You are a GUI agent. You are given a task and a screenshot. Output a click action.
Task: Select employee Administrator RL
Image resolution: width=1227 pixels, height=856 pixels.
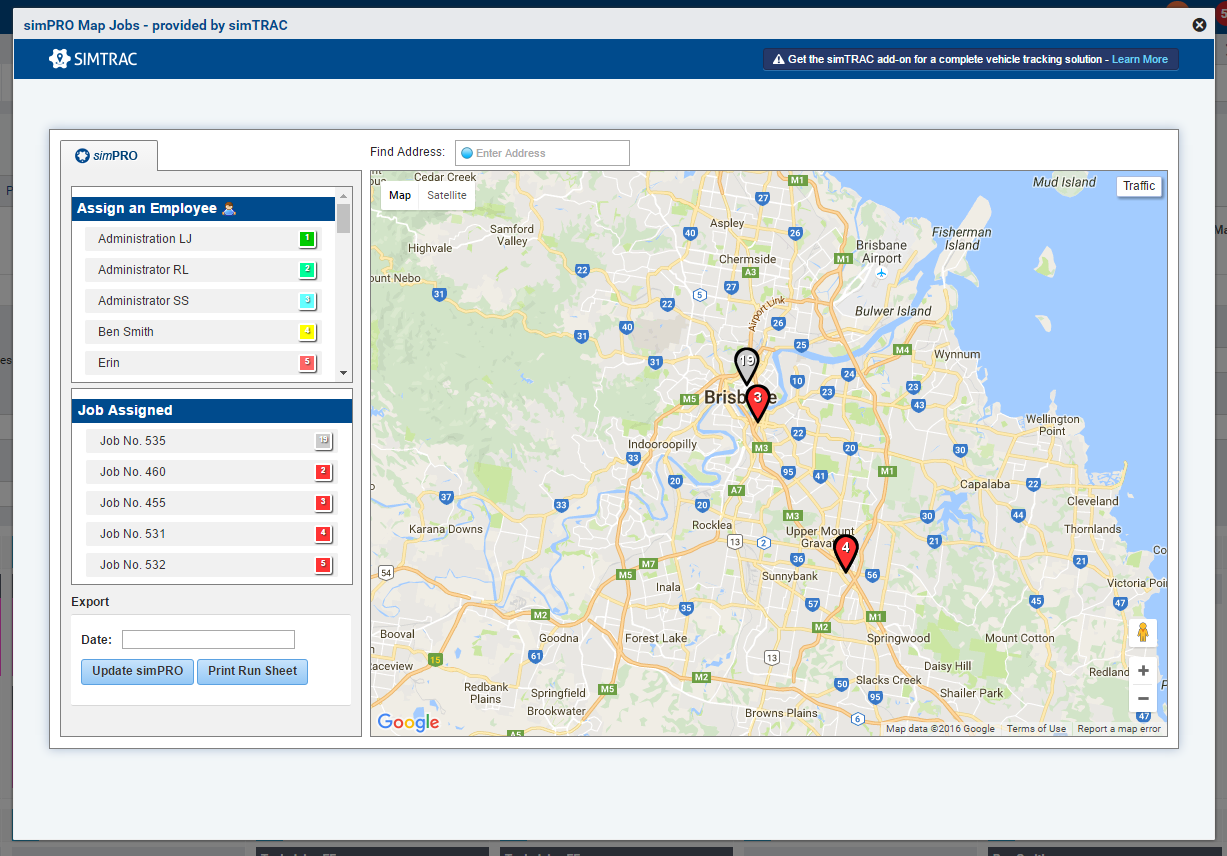tap(203, 270)
